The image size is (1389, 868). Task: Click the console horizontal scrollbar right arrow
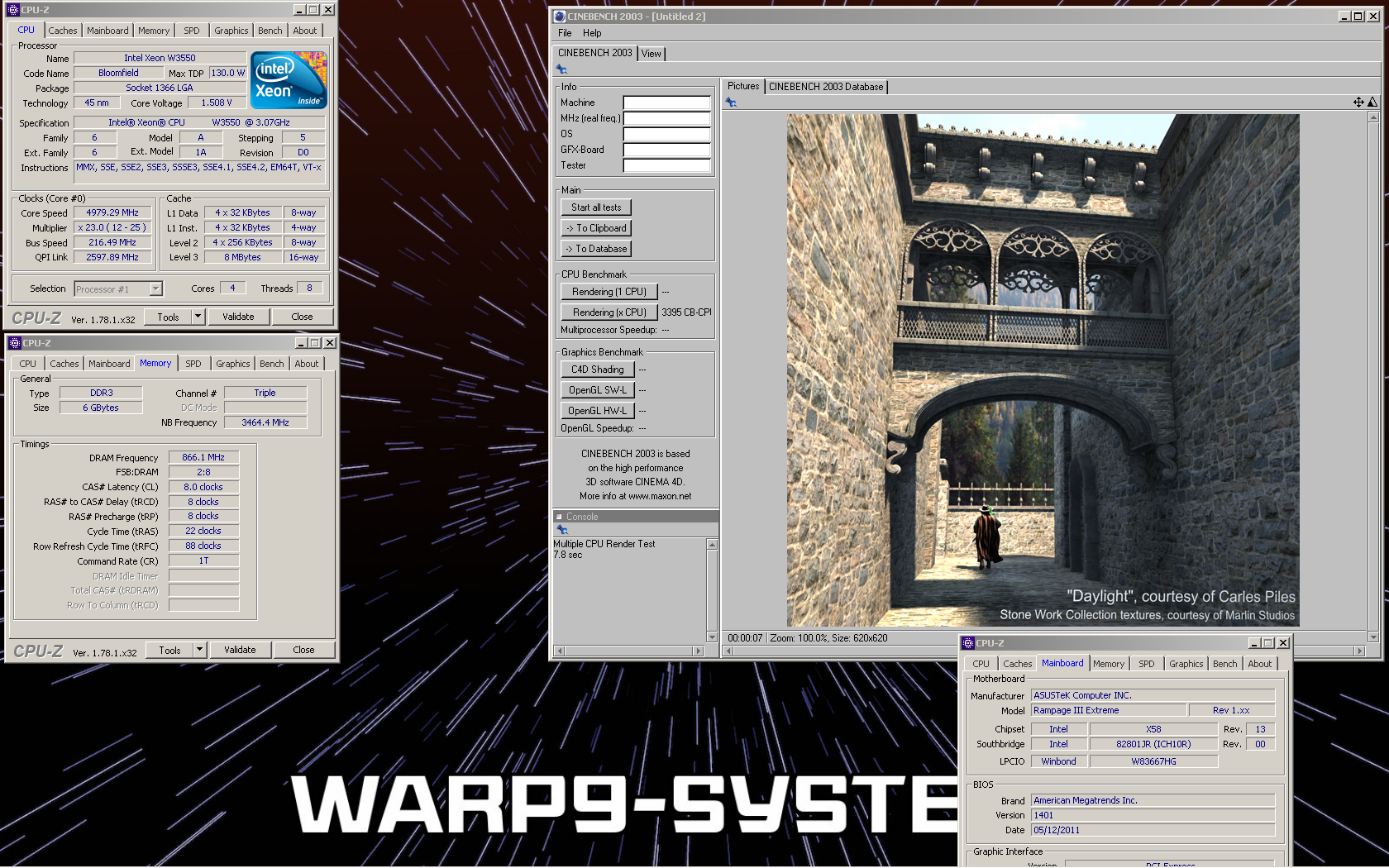pos(699,651)
